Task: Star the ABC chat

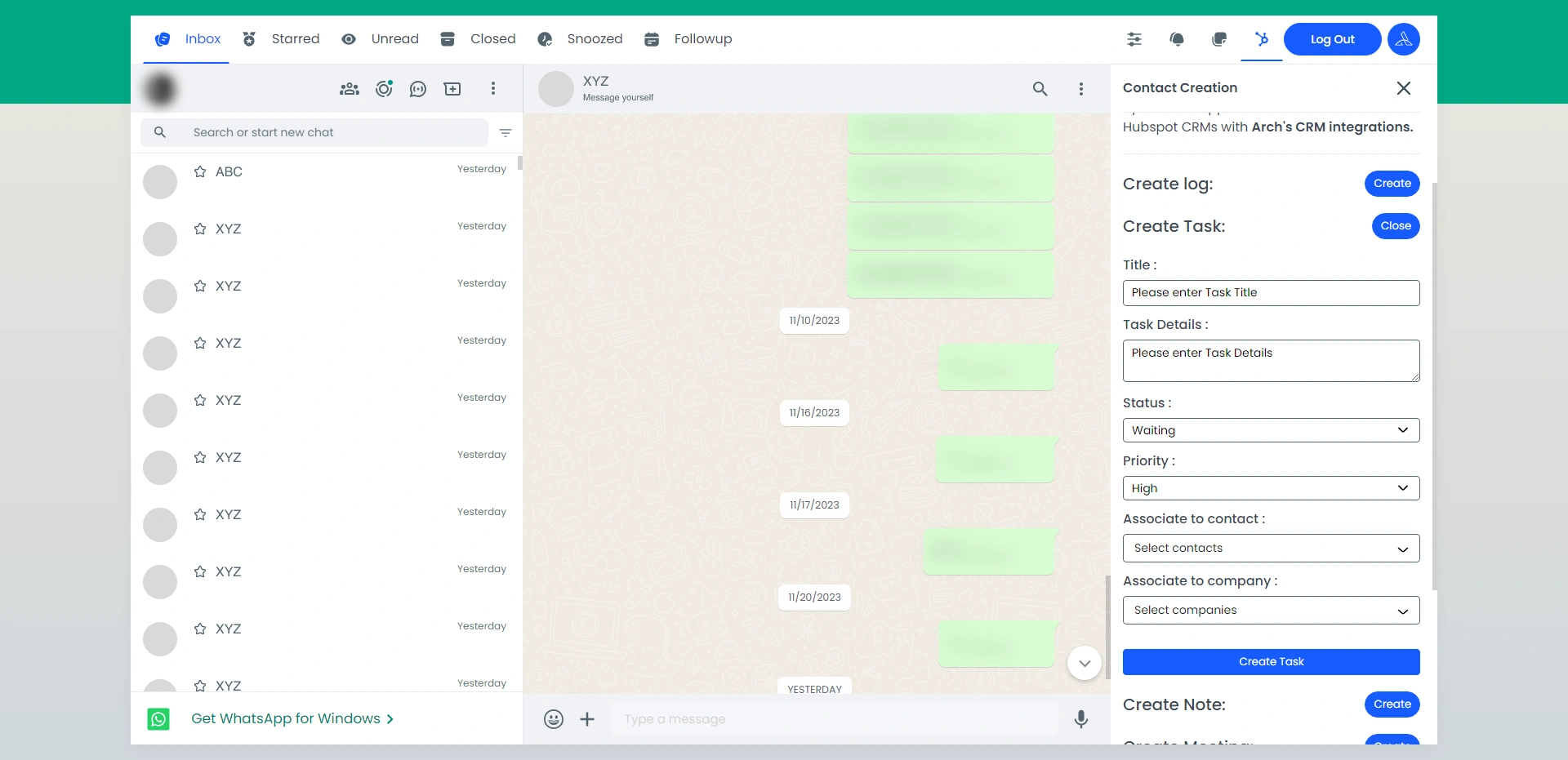Action: pyautogui.click(x=200, y=172)
